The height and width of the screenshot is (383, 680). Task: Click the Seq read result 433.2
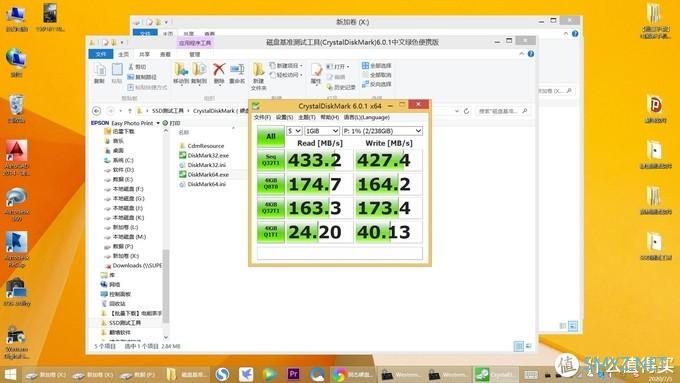[319, 160]
